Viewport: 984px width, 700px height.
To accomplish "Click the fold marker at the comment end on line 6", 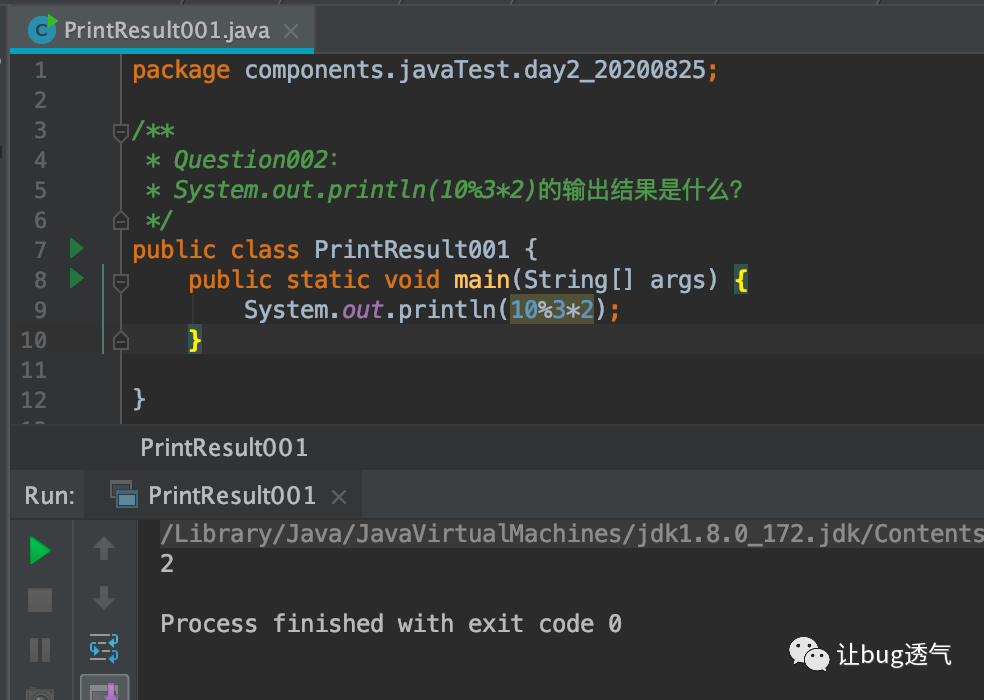I will pyautogui.click(x=120, y=220).
